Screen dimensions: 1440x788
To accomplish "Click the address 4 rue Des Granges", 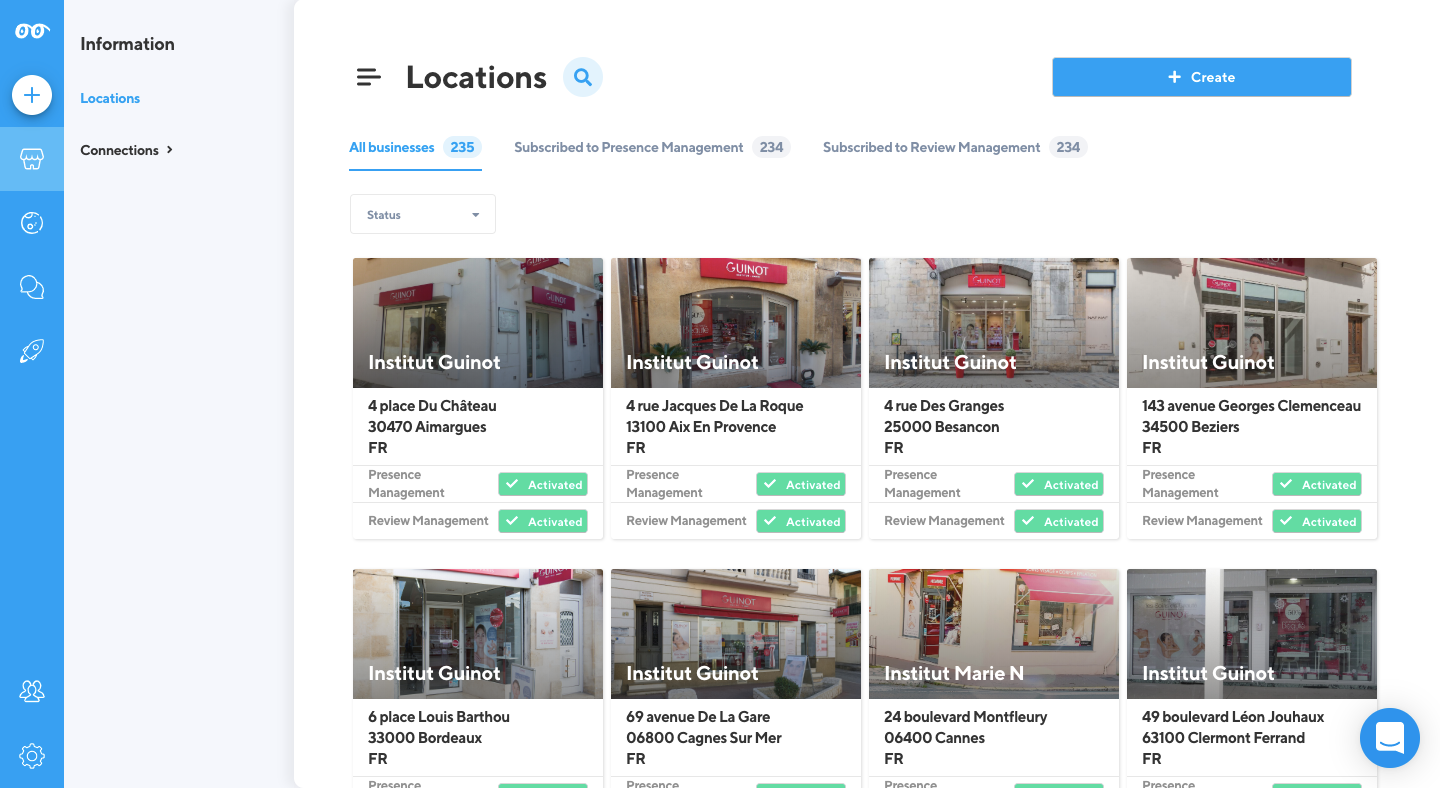I will point(944,406).
